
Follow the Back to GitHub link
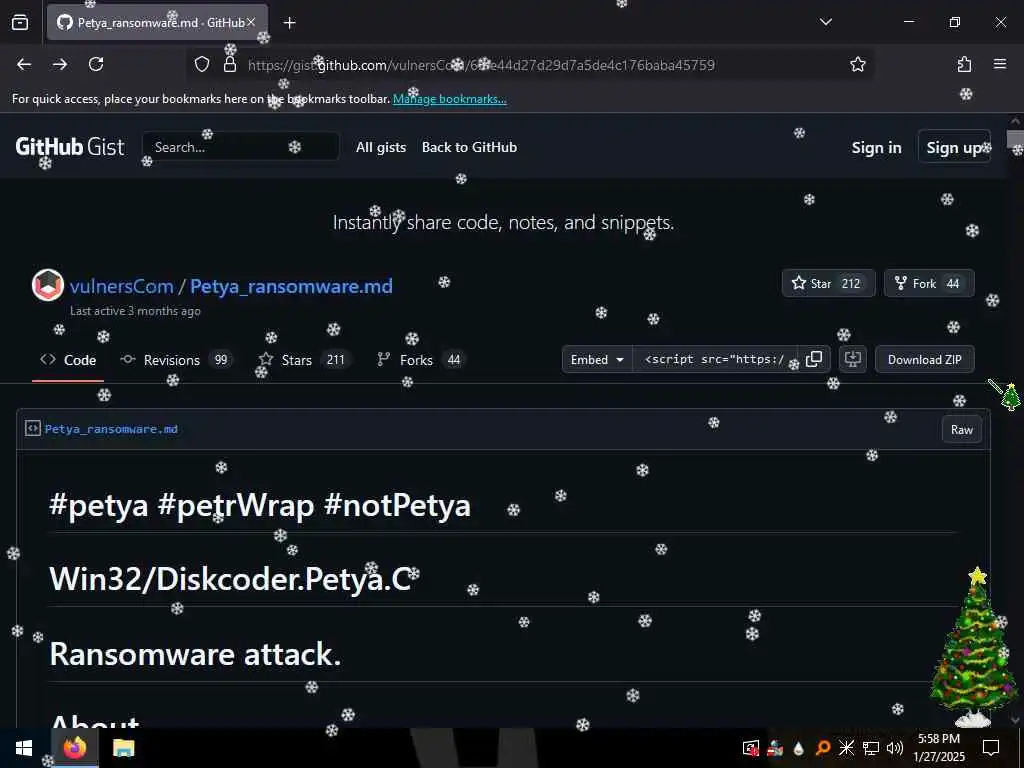(x=469, y=147)
